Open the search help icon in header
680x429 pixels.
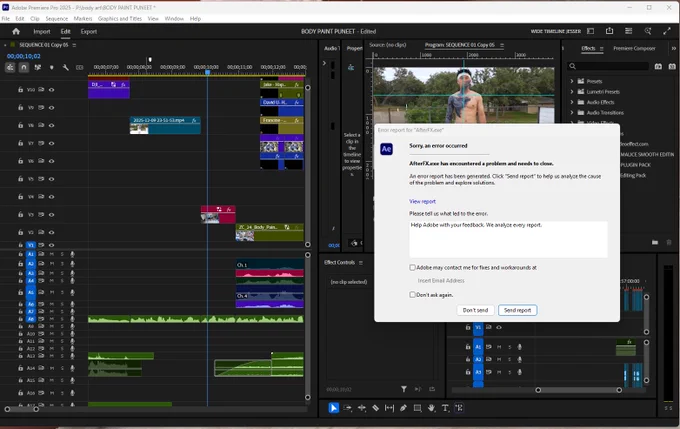tap(648, 31)
